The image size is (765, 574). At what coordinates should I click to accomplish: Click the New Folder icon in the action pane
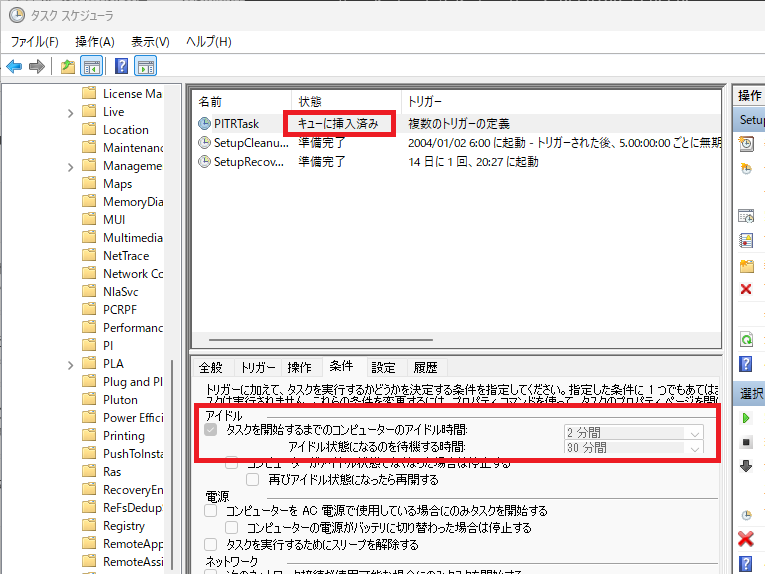click(x=746, y=266)
